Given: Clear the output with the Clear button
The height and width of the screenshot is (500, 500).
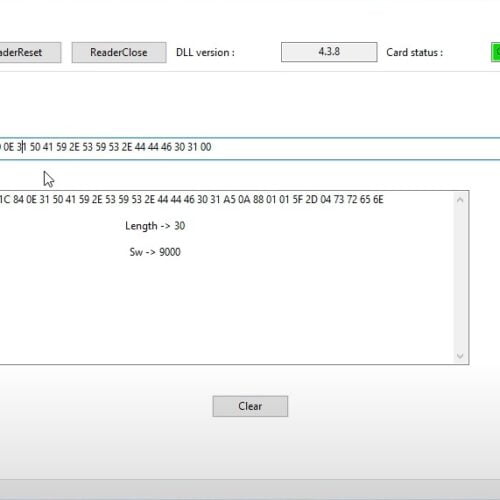Looking at the screenshot, I should (250, 406).
